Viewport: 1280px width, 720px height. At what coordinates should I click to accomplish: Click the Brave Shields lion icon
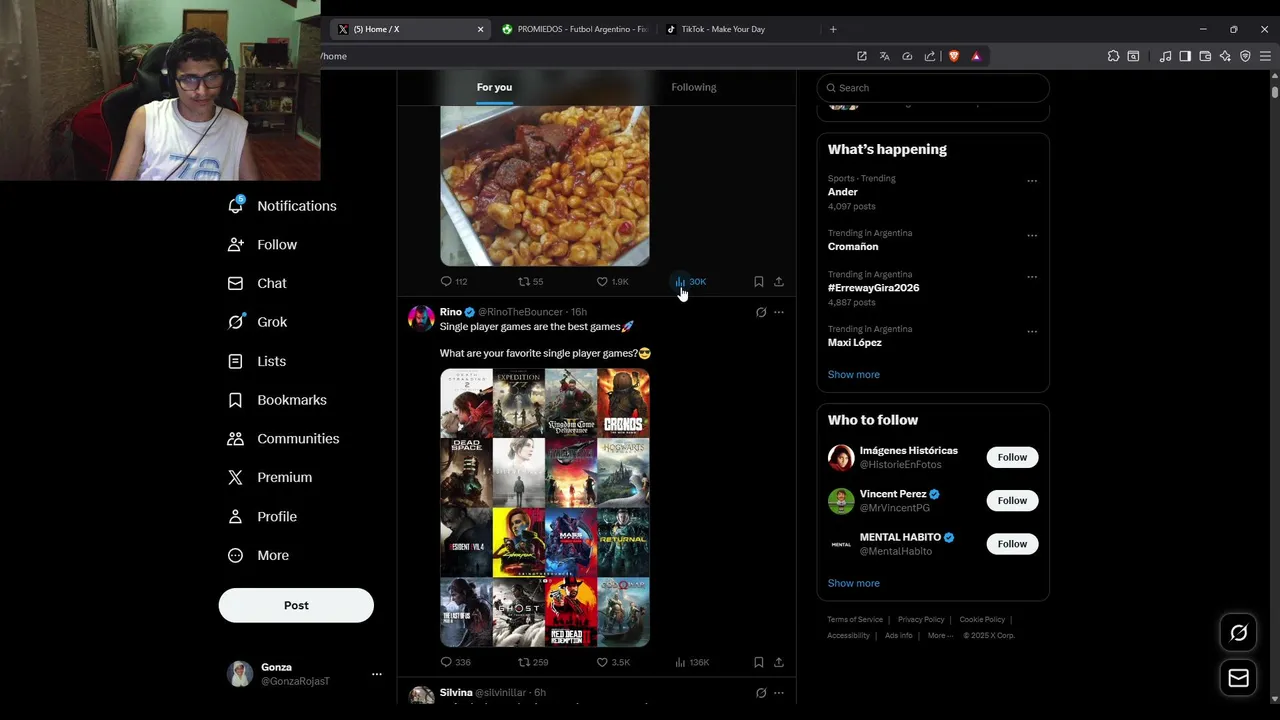pyautogui.click(x=954, y=56)
